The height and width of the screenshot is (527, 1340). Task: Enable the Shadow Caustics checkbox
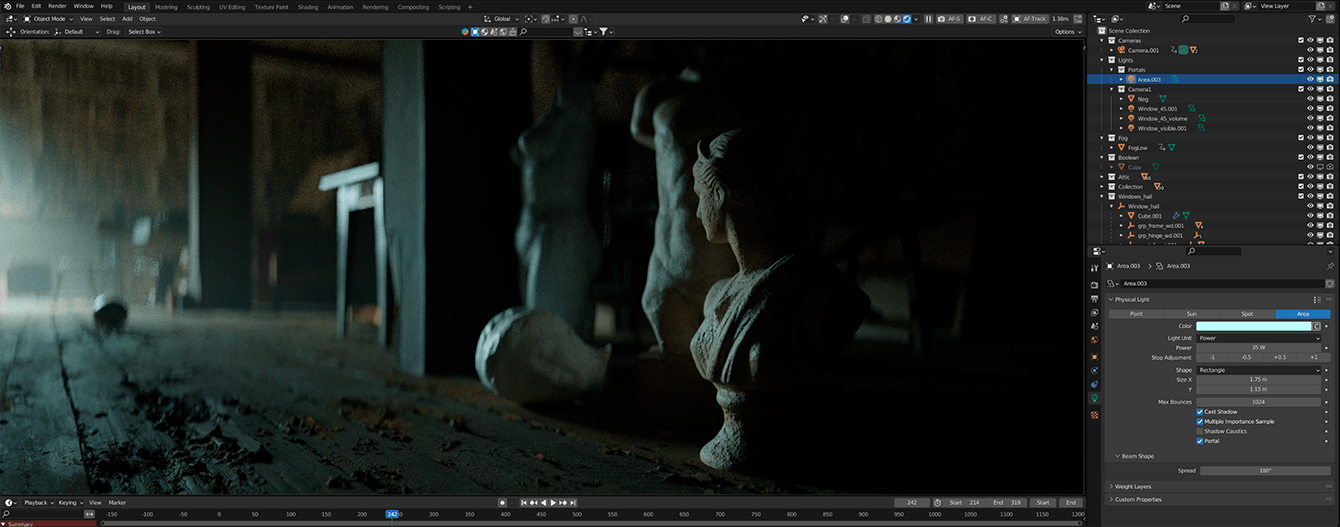click(x=1200, y=431)
